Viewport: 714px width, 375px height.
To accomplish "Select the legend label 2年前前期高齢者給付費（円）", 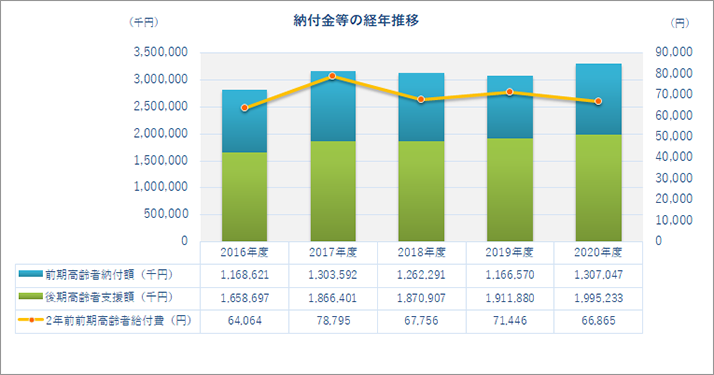I will (x=118, y=320).
